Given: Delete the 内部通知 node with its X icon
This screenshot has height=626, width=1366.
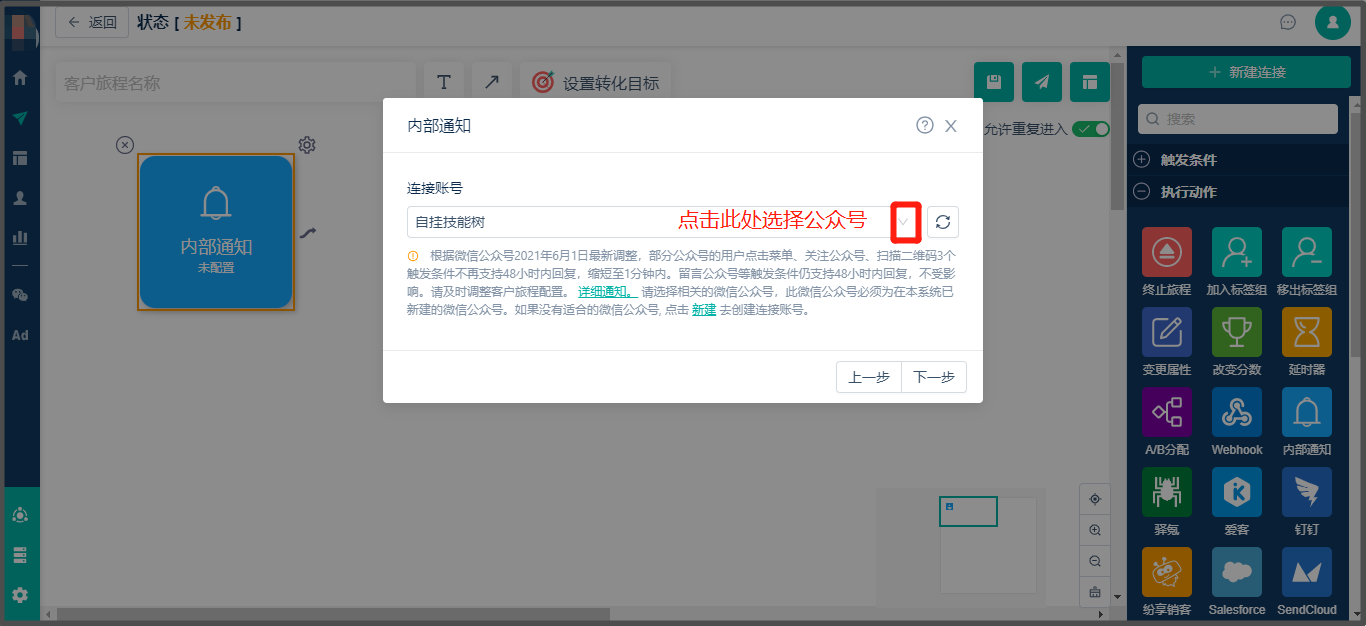Looking at the screenshot, I should [x=124, y=145].
